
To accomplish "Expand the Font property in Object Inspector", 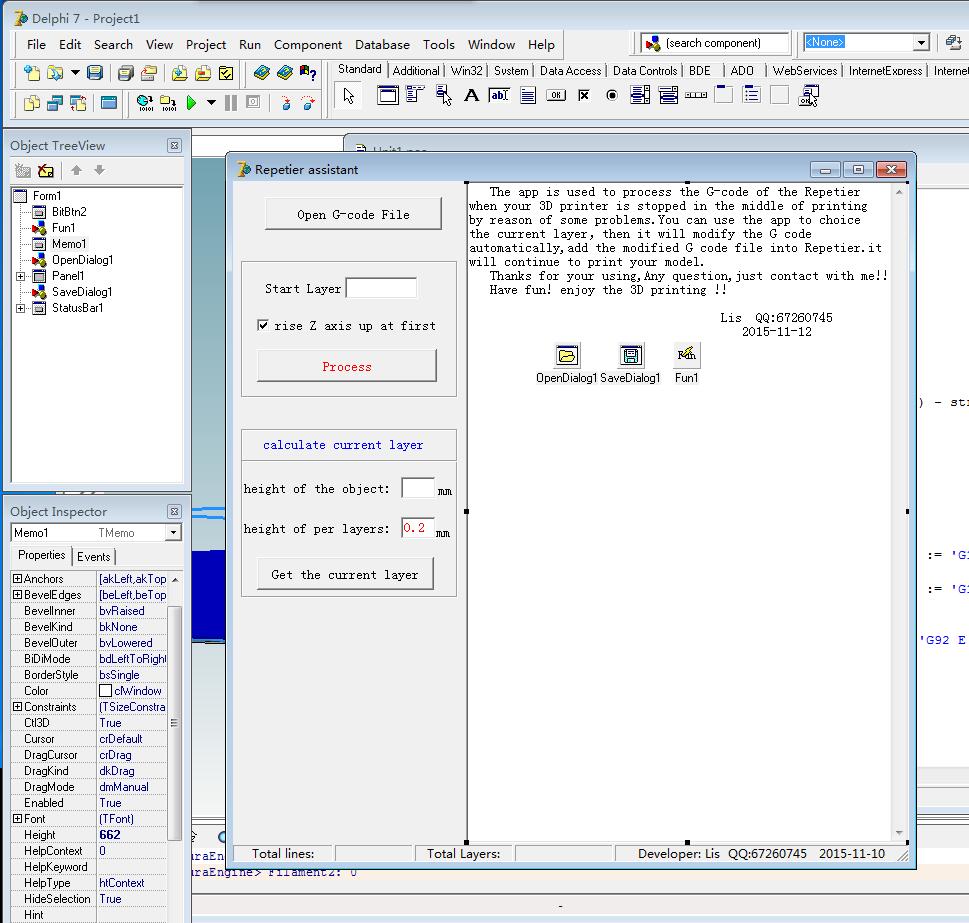I will (x=17, y=819).
